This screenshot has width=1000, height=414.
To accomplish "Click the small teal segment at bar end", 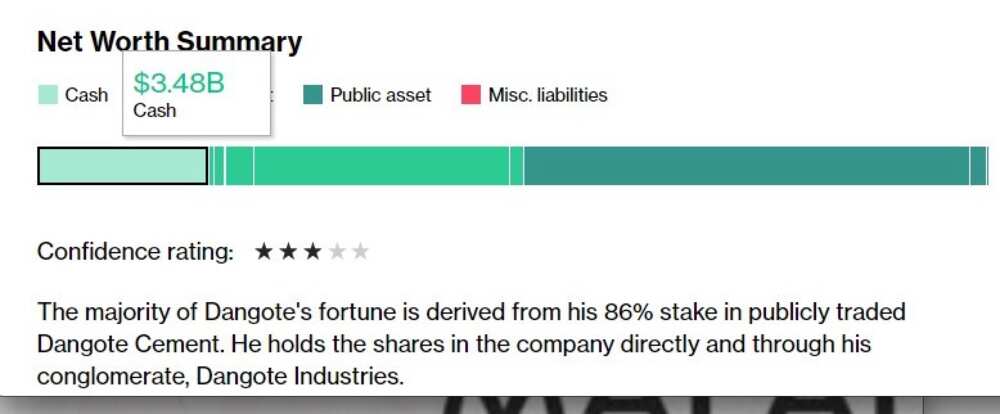I will pyautogui.click(x=978, y=166).
